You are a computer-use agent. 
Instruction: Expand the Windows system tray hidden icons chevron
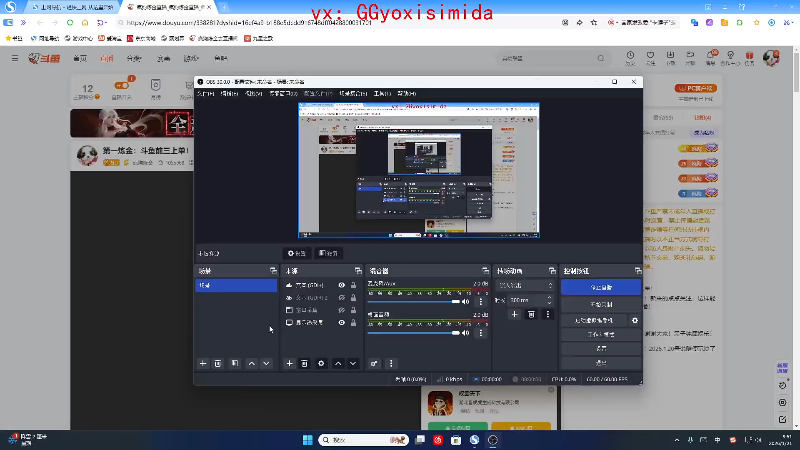677,440
